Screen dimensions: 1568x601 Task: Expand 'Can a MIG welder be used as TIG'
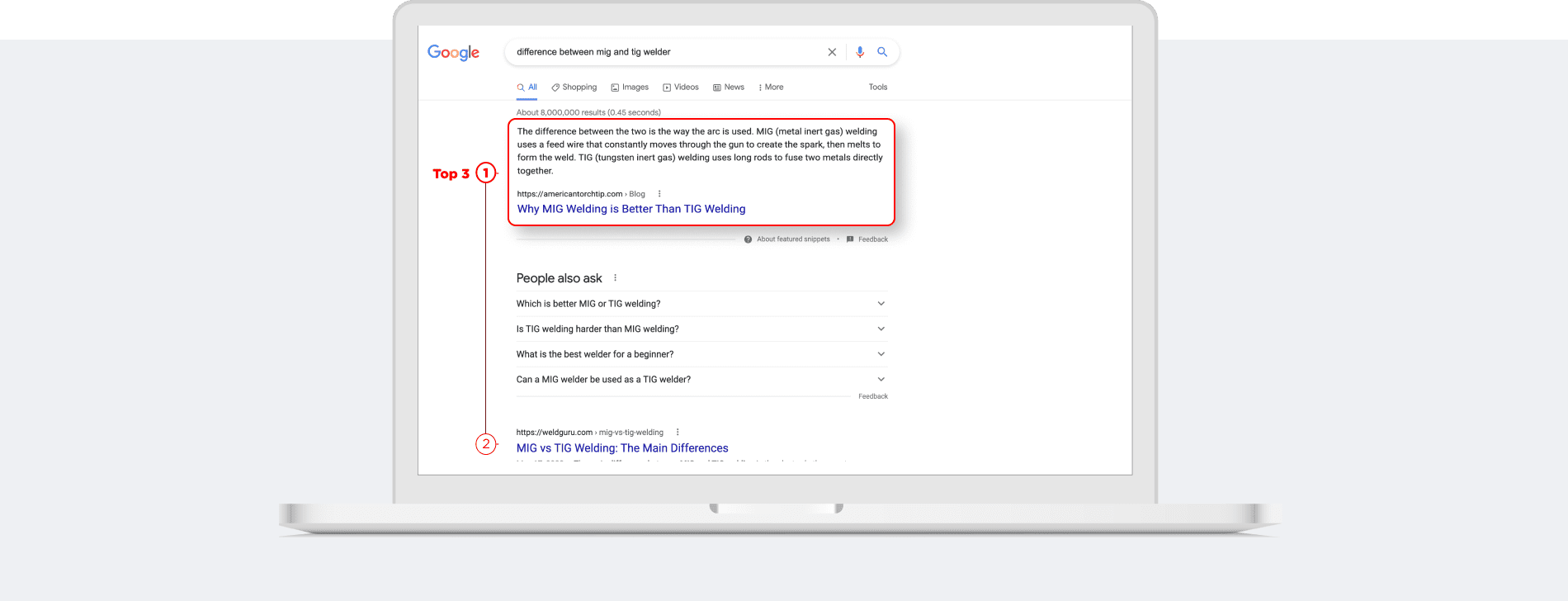click(x=701, y=379)
